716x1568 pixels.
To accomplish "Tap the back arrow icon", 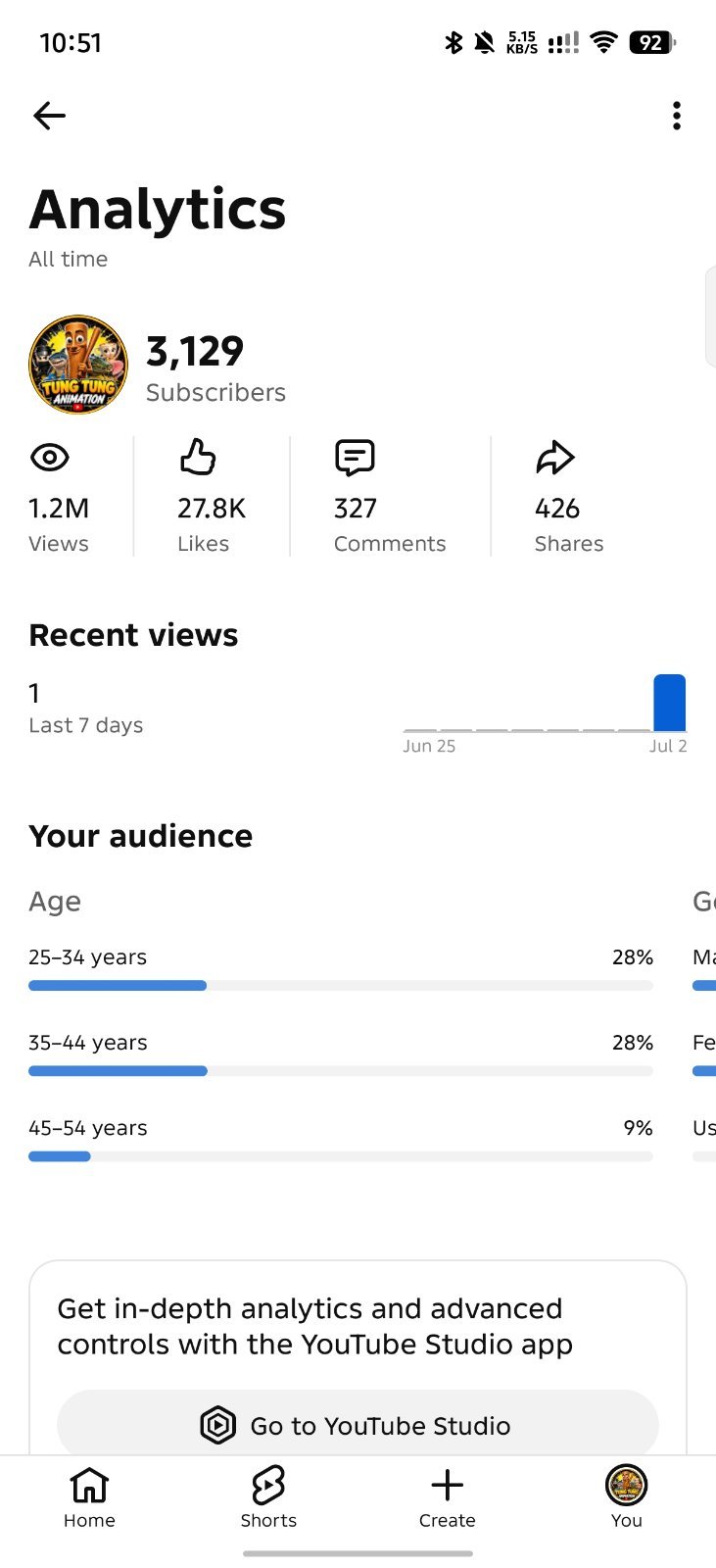I will 49,116.
